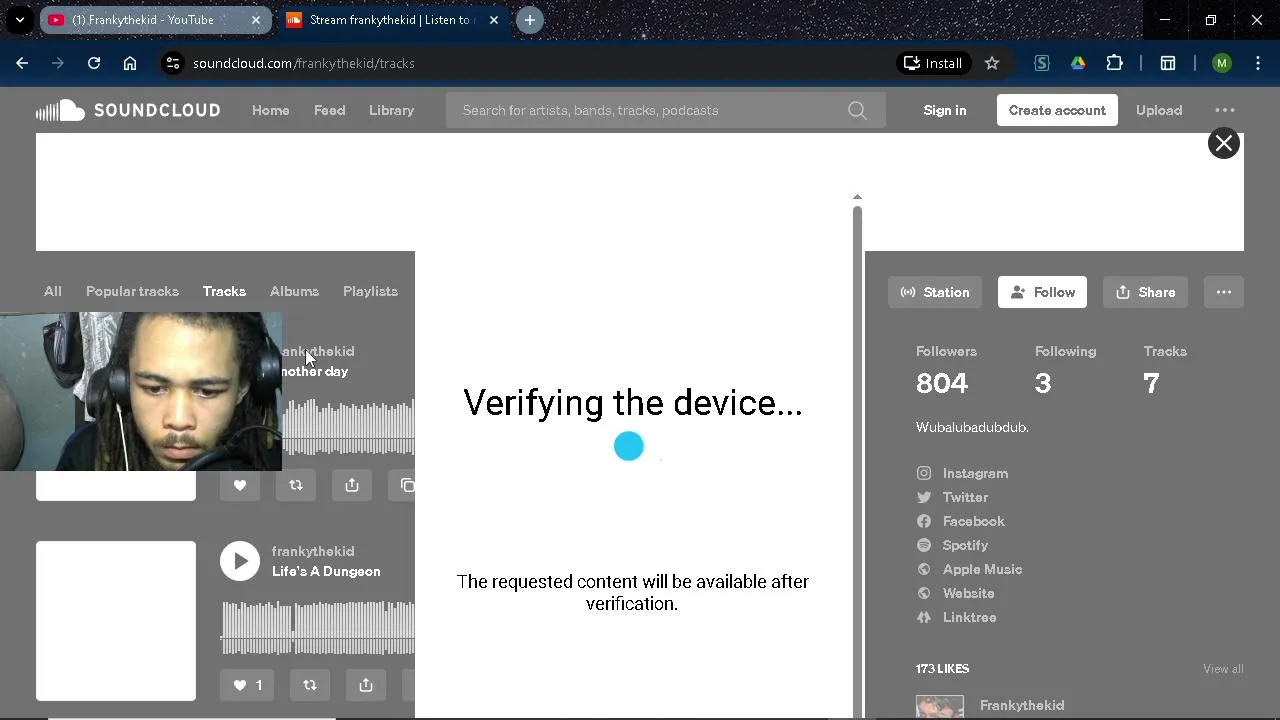Close the Stream frankythekid tab
Screen dimensions: 1280x720
[493, 20]
